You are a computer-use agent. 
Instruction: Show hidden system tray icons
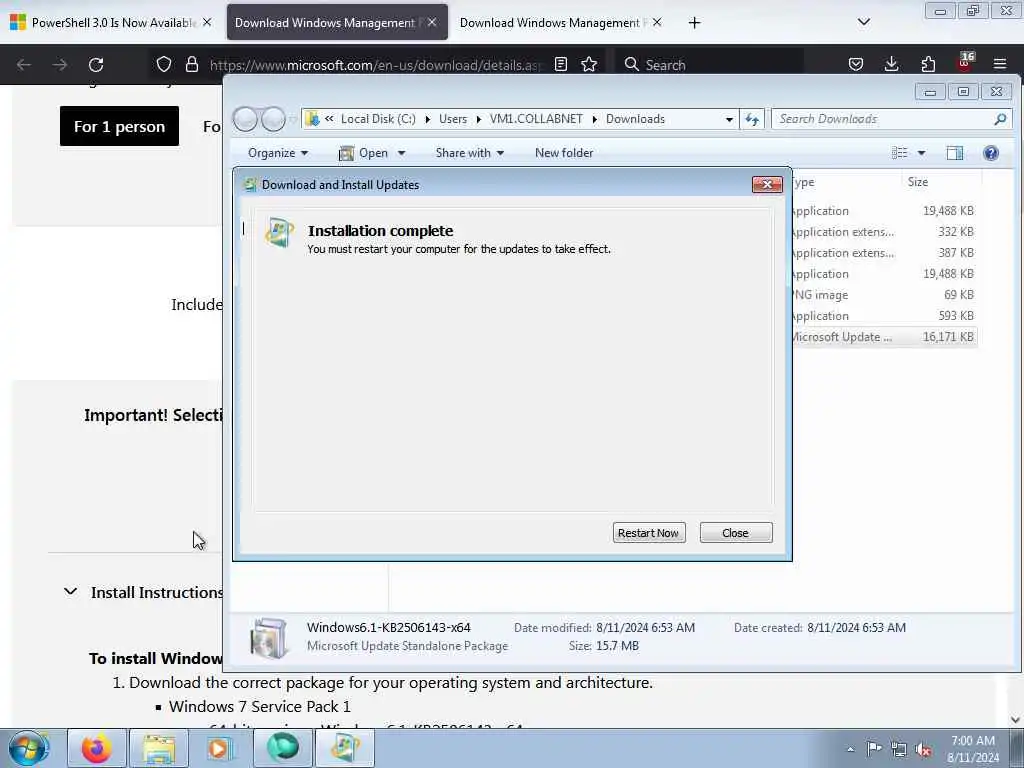pos(850,749)
